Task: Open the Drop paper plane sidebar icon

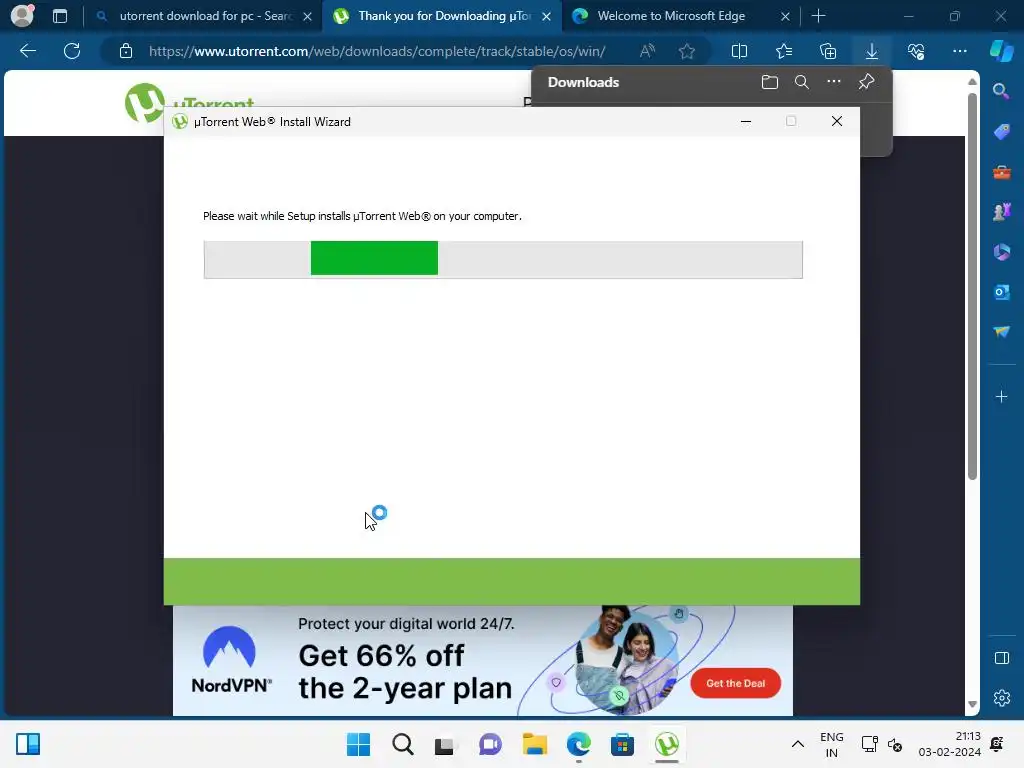Action: [1001, 332]
